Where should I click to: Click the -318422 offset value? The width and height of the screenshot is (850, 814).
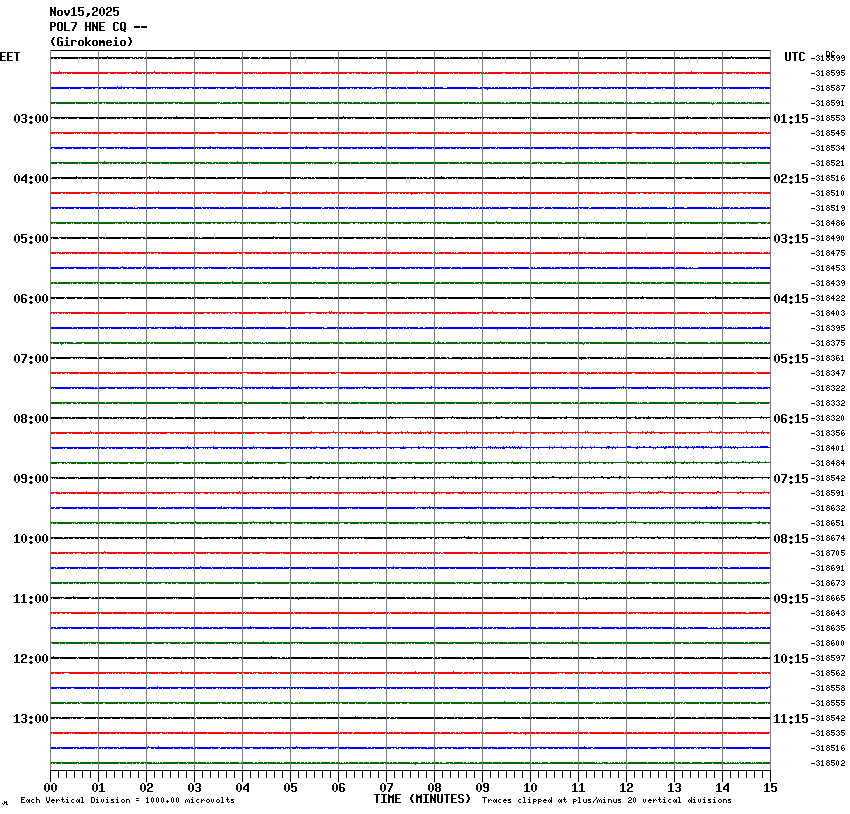coord(829,298)
